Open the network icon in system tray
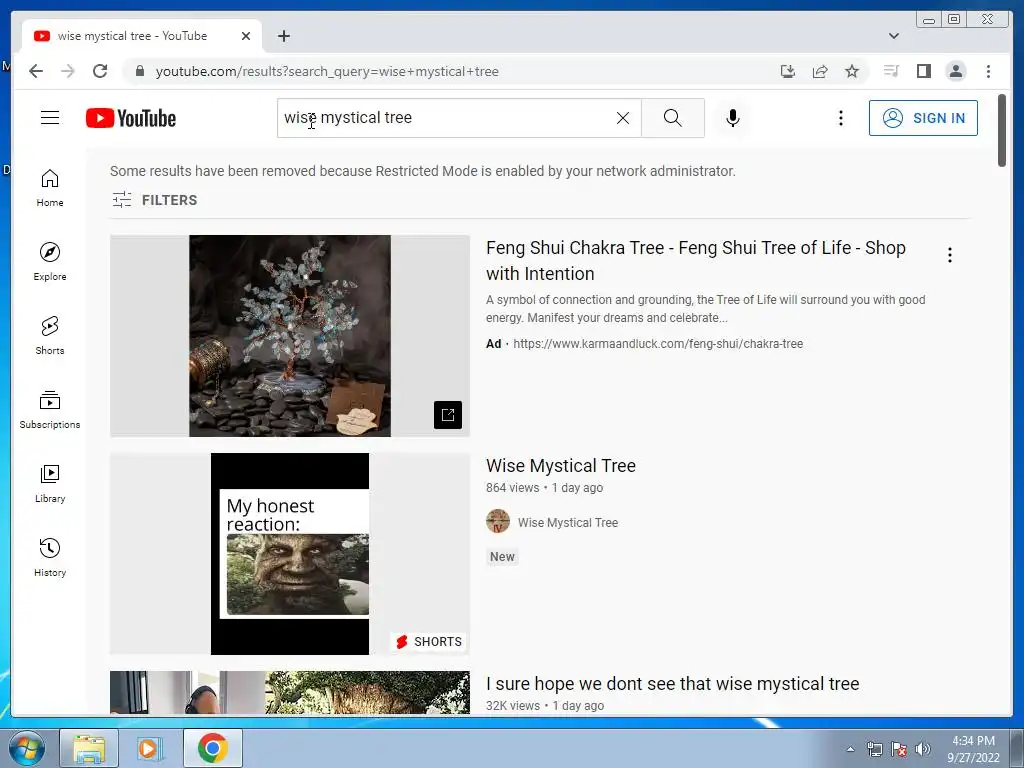 tap(874, 749)
